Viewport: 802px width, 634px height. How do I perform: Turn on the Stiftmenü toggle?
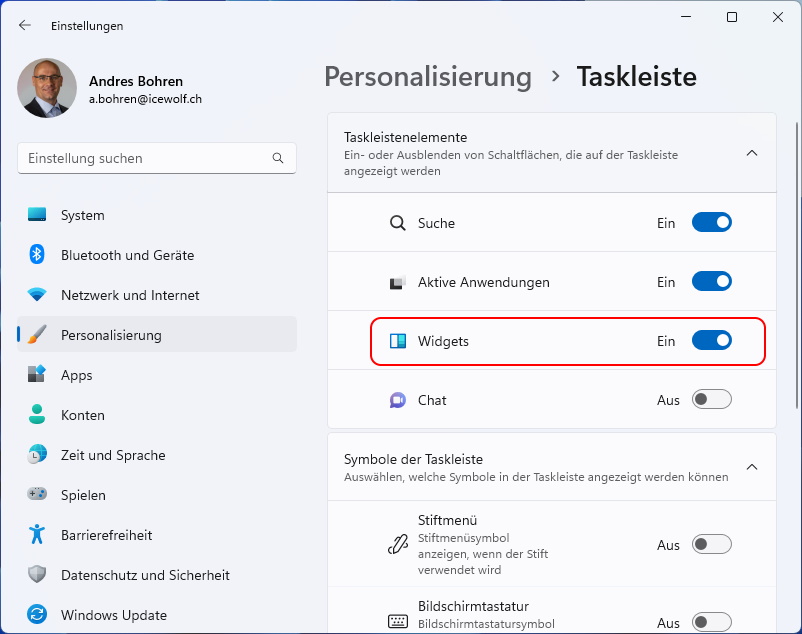(x=711, y=545)
